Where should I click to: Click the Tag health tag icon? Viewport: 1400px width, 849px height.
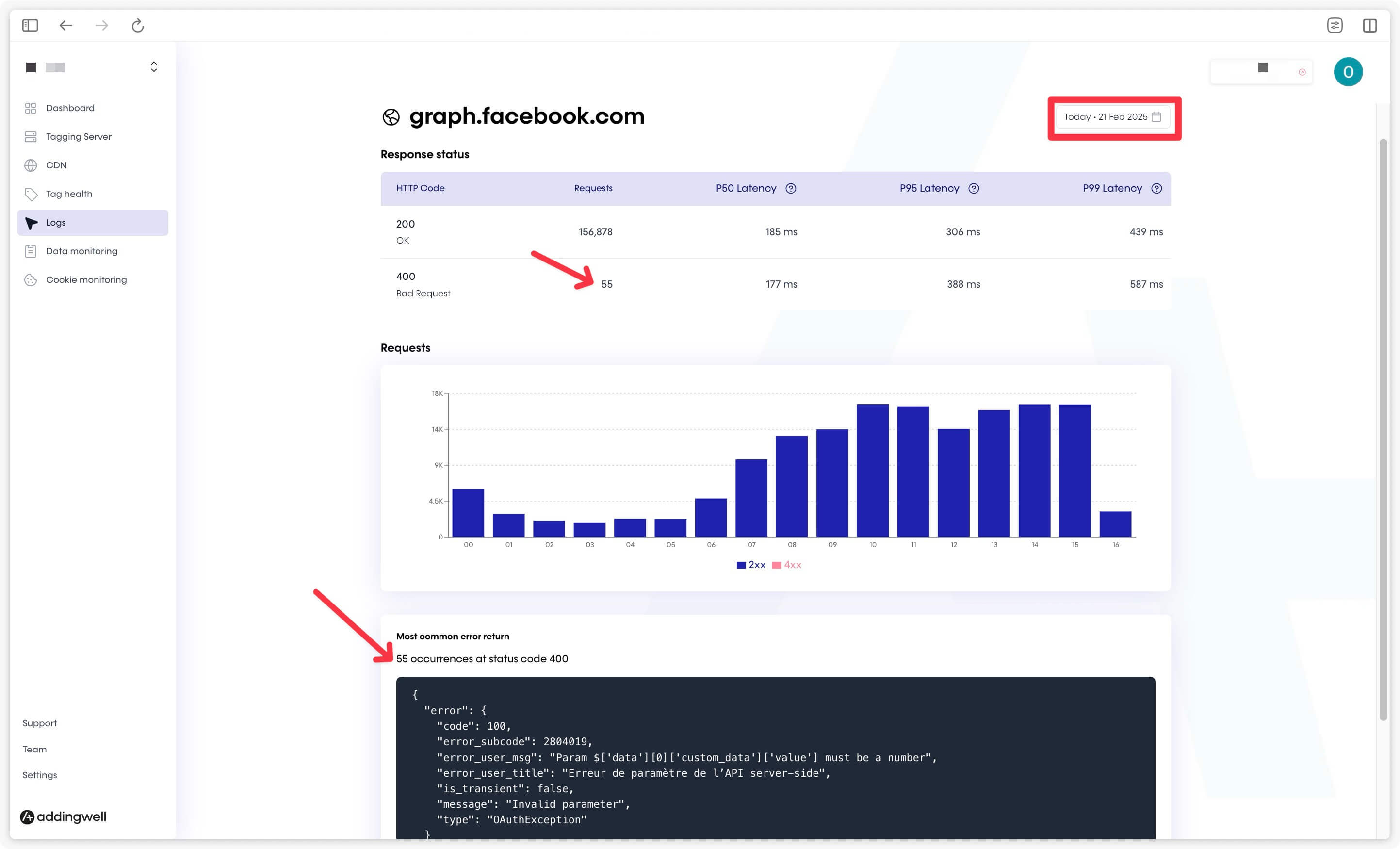(x=31, y=195)
